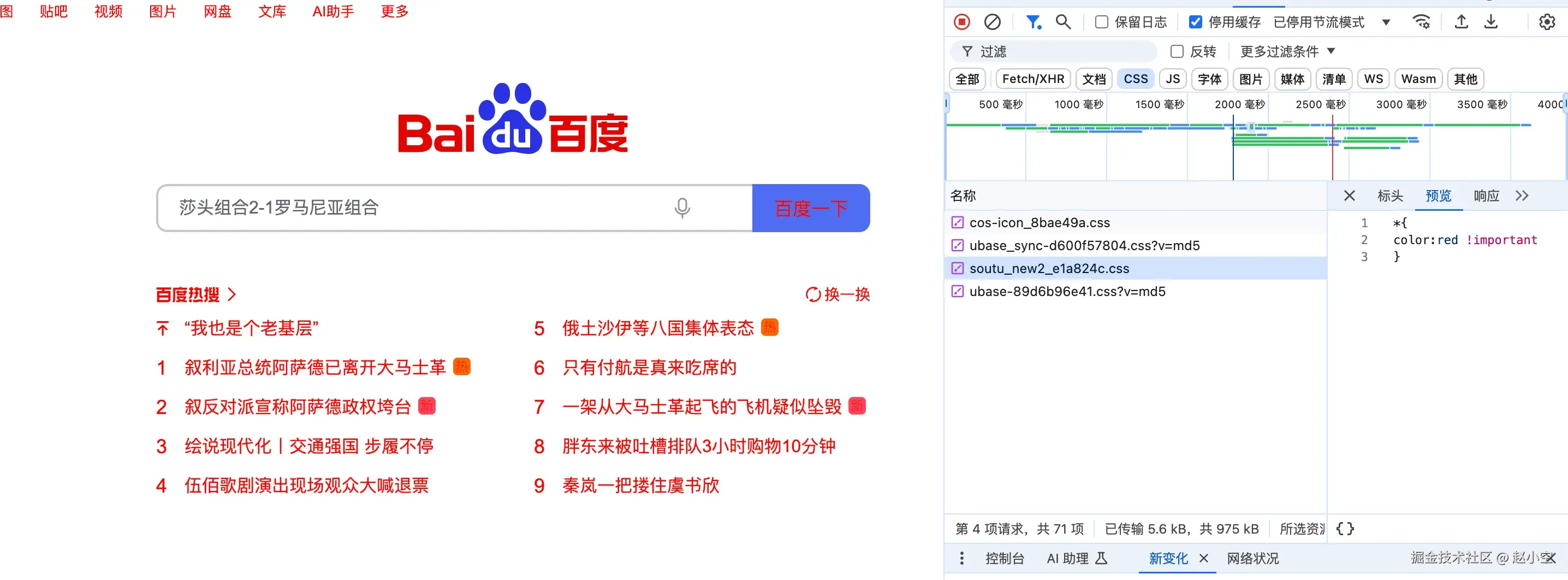Viewport: 1568px width, 580px height.
Task: Close the 新变化 drawer tab
Action: tap(1203, 558)
